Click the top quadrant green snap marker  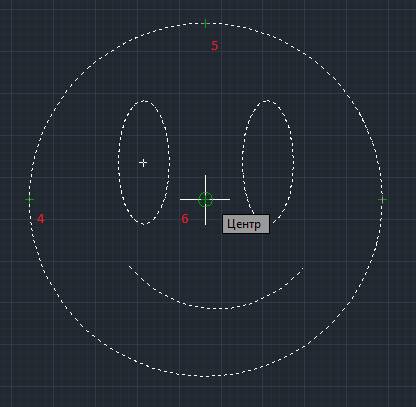205,23
